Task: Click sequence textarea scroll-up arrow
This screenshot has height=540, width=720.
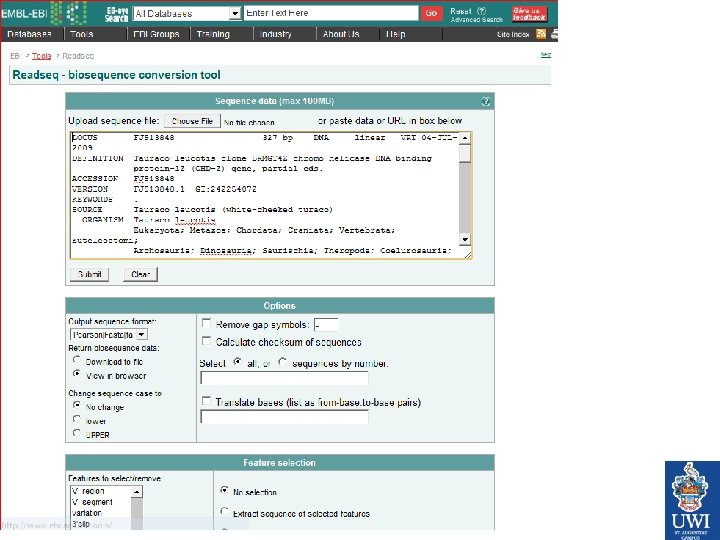Action: [x=465, y=138]
